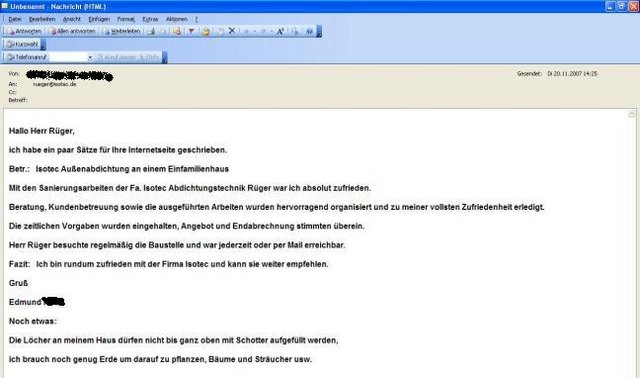Click the binoculars icon at toolbar end
The image size is (640, 378).
pyautogui.click(x=309, y=31)
